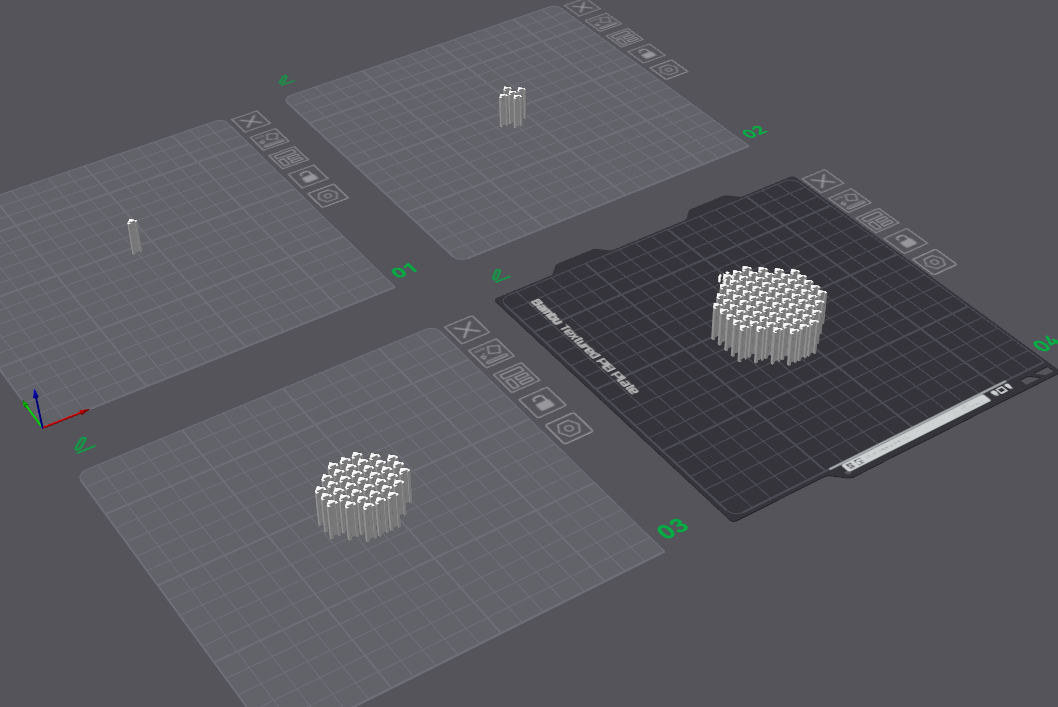The width and height of the screenshot is (1058, 707).
Task: Toggle the lock on plate 04
Action: click(x=905, y=240)
